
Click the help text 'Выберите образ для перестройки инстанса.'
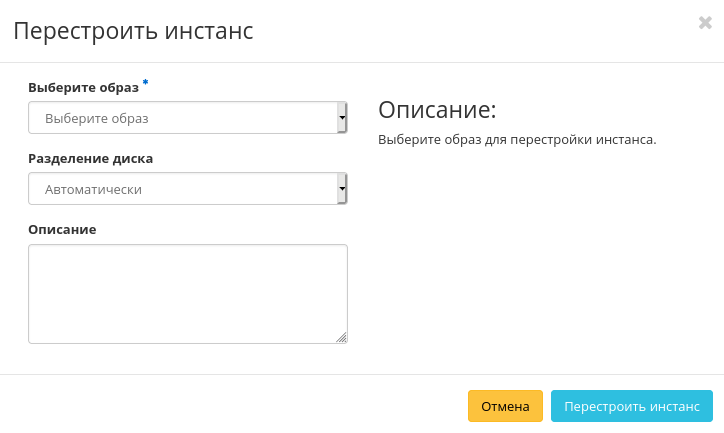tap(516, 139)
